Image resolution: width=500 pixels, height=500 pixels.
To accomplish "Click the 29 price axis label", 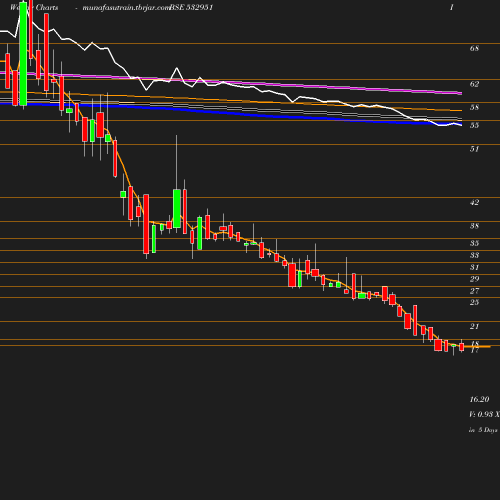I will (474, 279).
